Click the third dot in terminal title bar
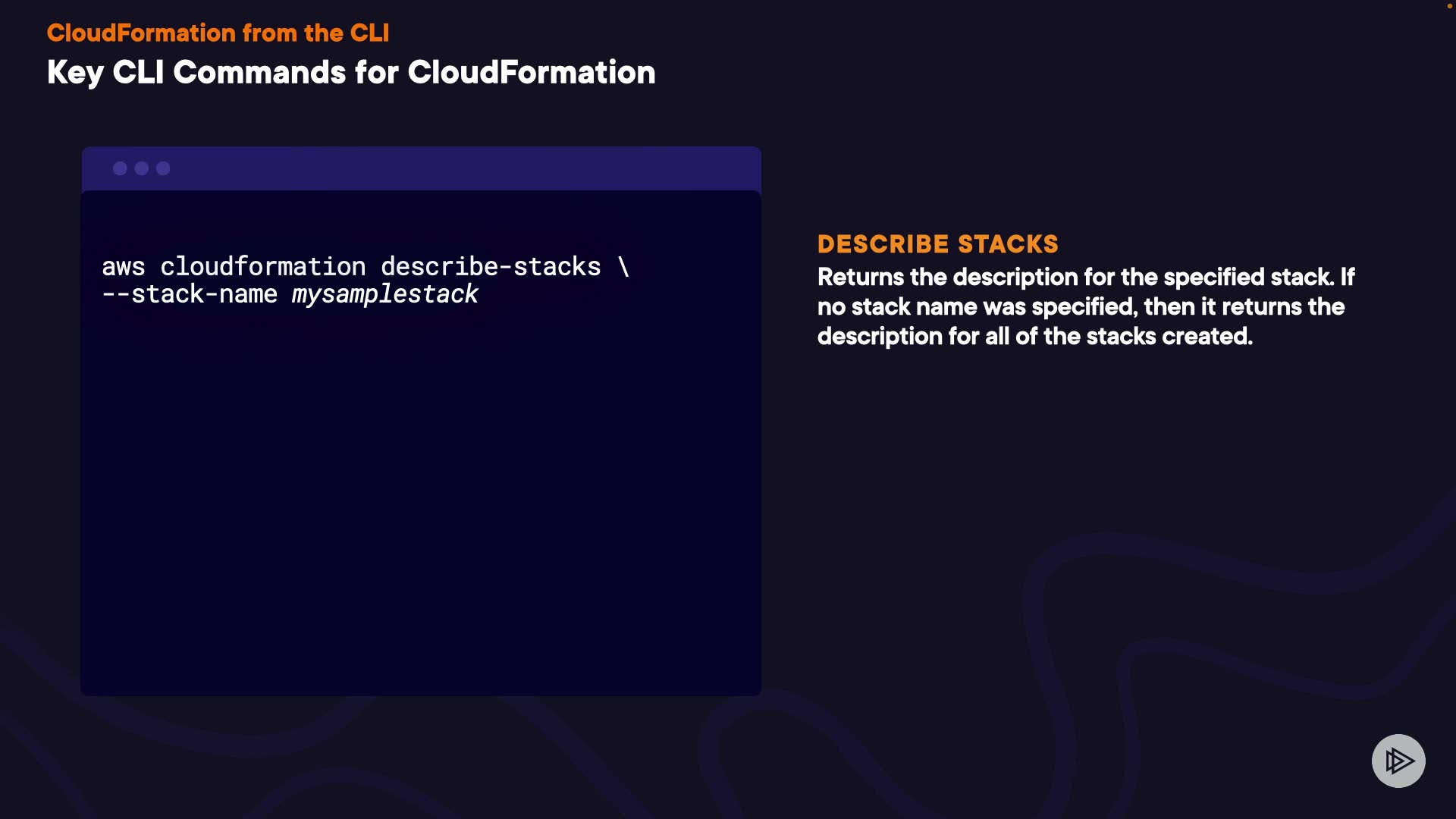Viewport: 1456px width, 819px height. (x=163, y=168)
